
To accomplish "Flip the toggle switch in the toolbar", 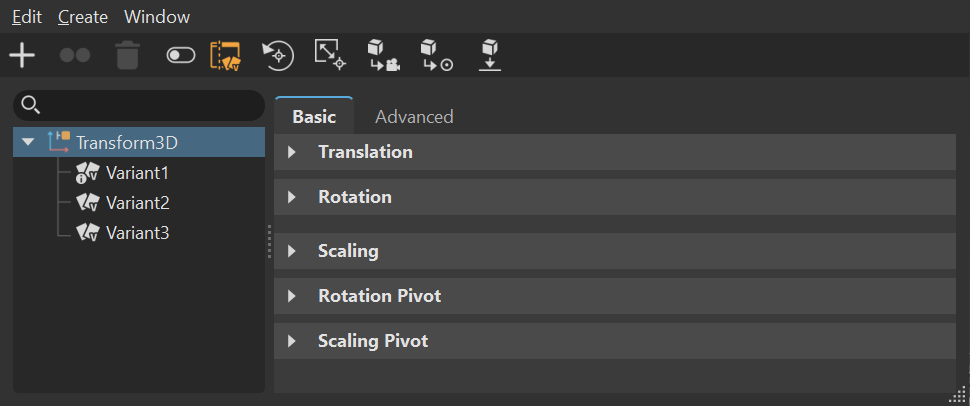I will click(x=181, y=56).
